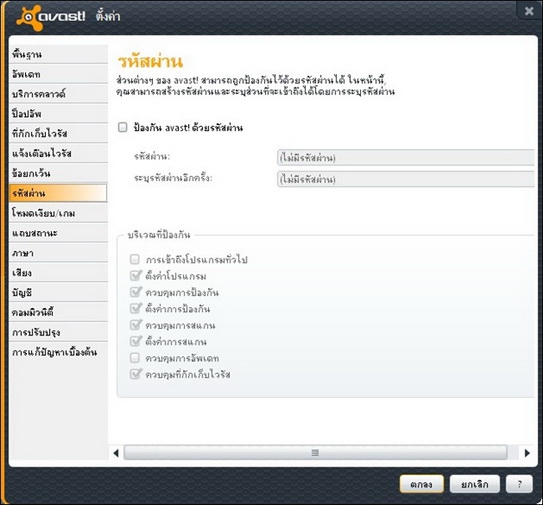Image resolution: width=543 pixels, height=505 pixels.
Task: Cancel with the ยกเลิก button
Action: pos(475,484)
